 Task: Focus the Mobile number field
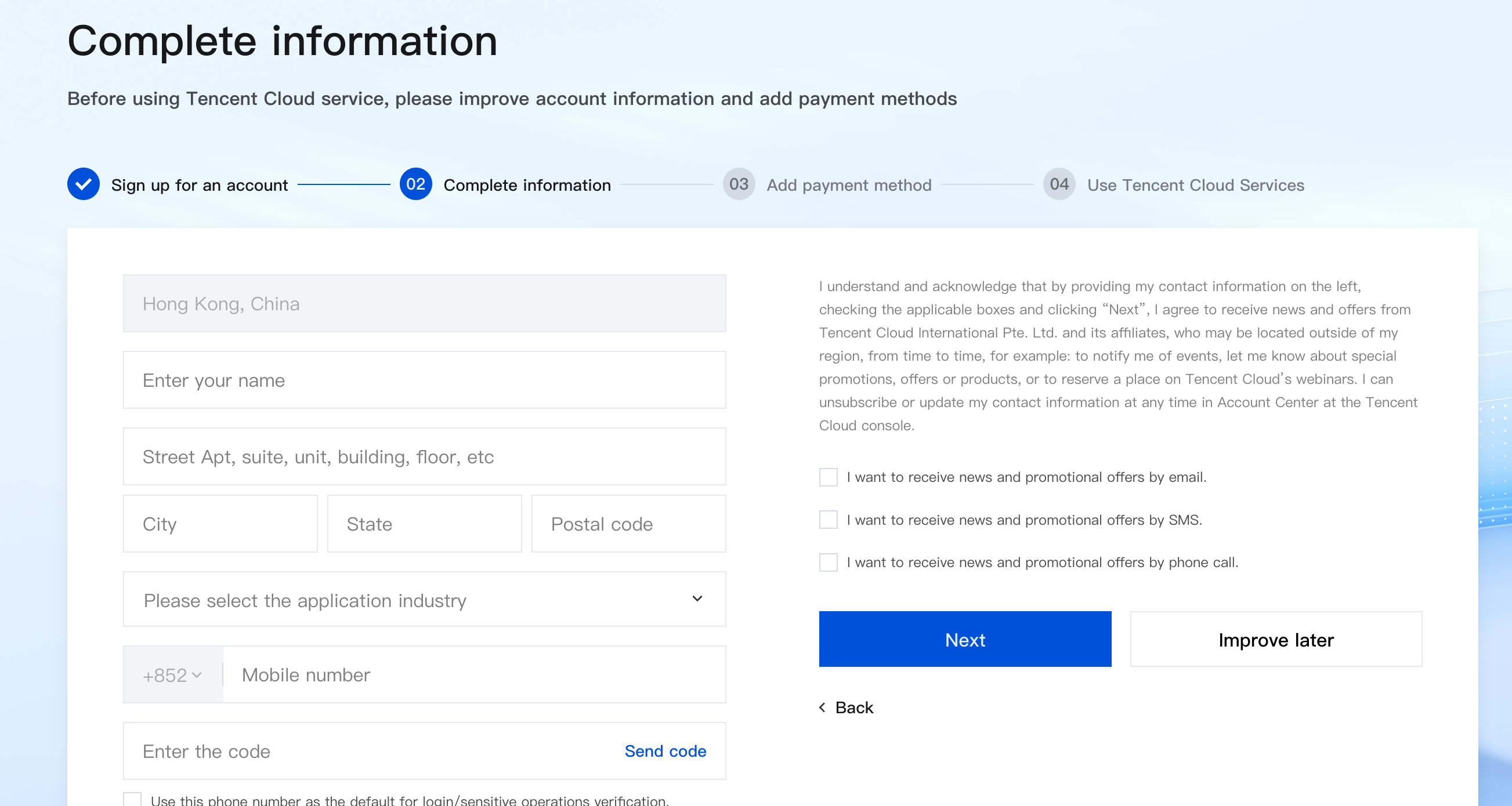[x=474, y=674]
